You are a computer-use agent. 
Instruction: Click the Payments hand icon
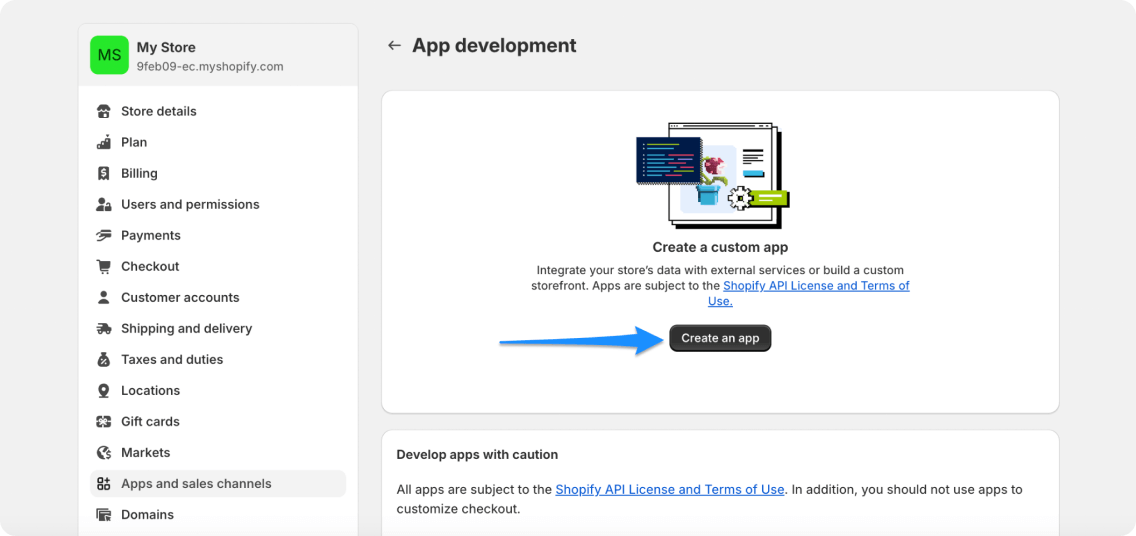103,235
